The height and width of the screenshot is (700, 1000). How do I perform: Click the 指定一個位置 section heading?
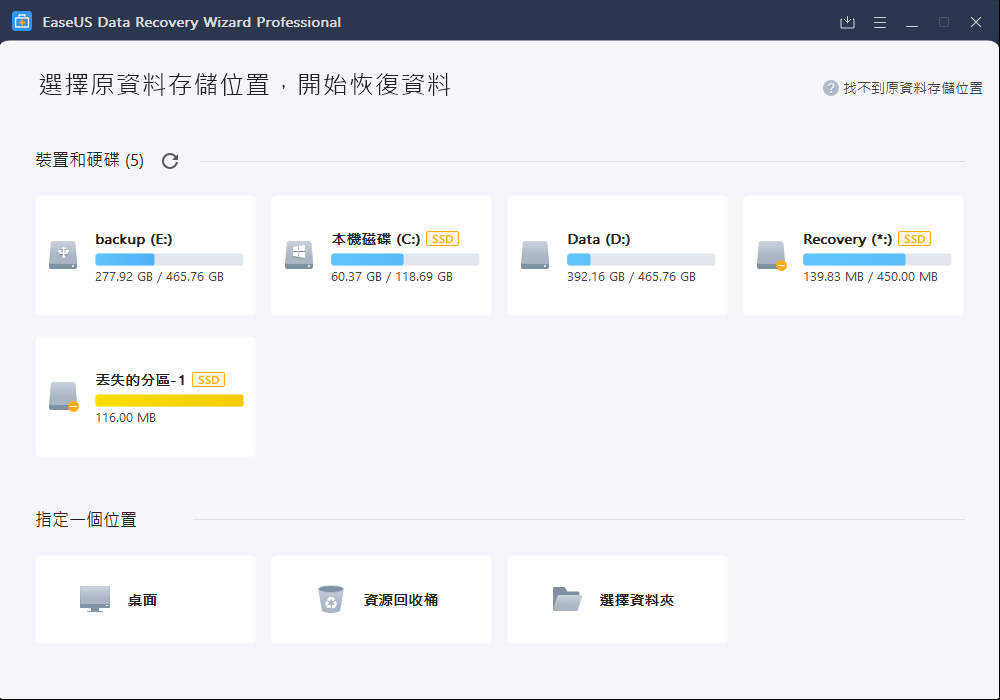click(86, 520)
